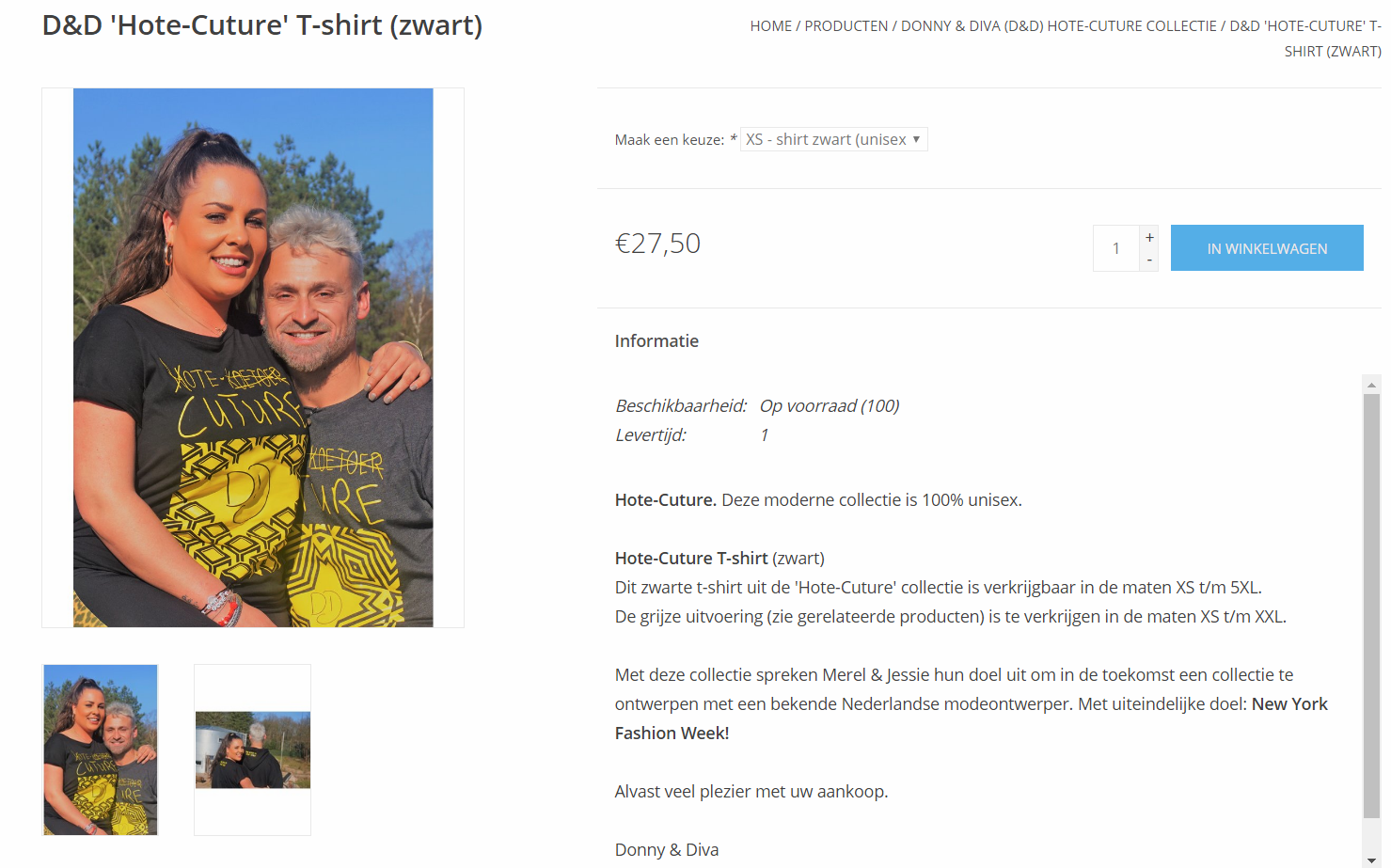Click the quantity input field
1391x868 pixels.
[x=1116, y=248]
